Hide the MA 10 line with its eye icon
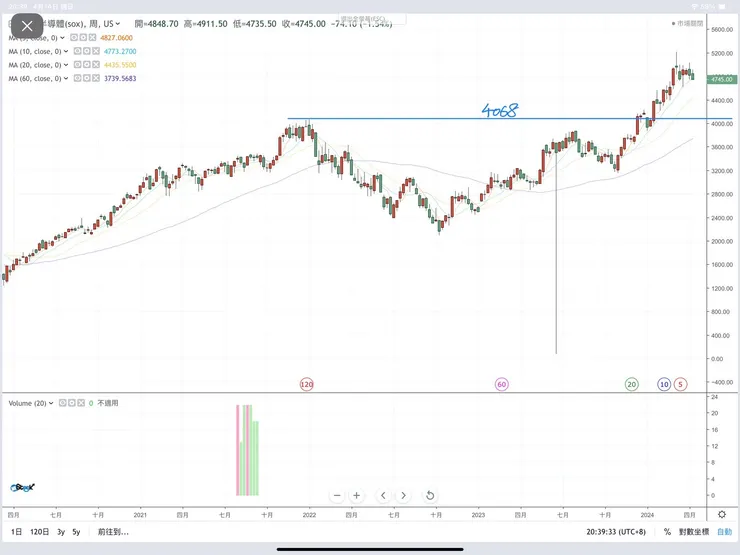This screenshot has height=555, width=740. tap(77, 51)
